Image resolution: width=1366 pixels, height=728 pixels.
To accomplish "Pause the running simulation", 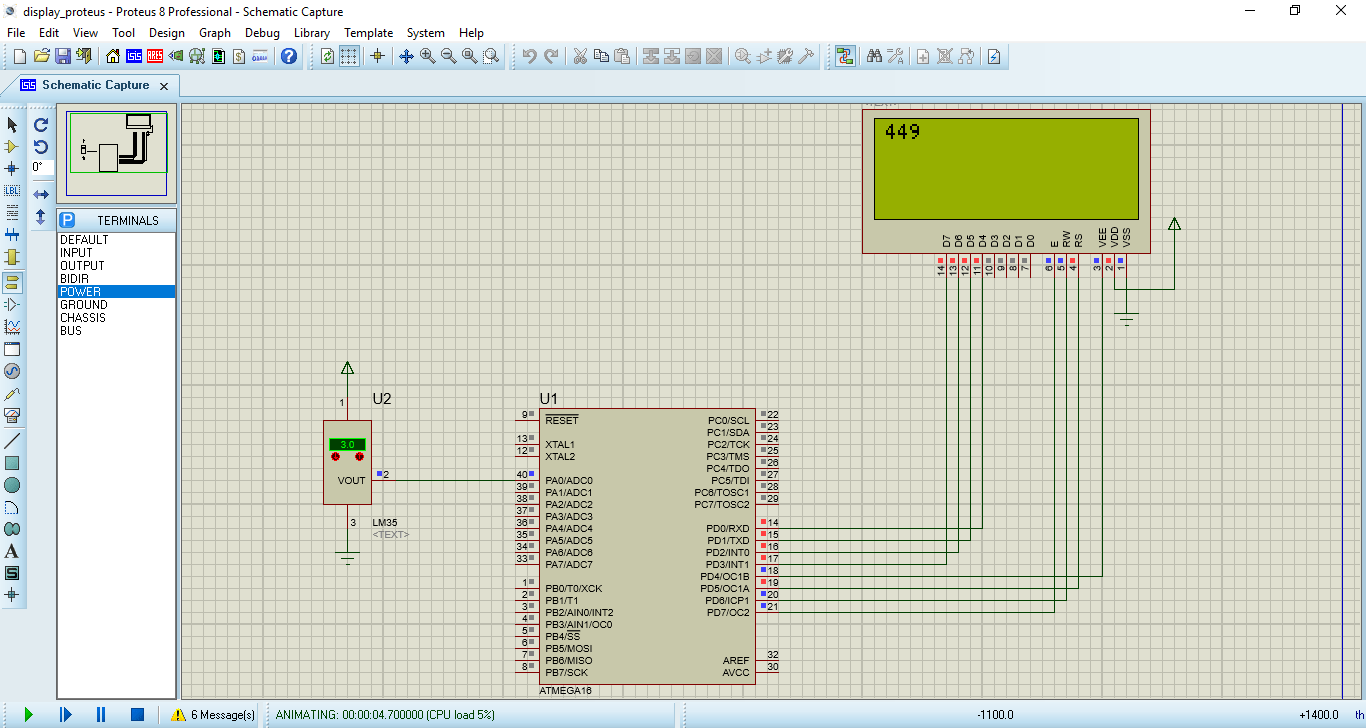I will point(100,714).
